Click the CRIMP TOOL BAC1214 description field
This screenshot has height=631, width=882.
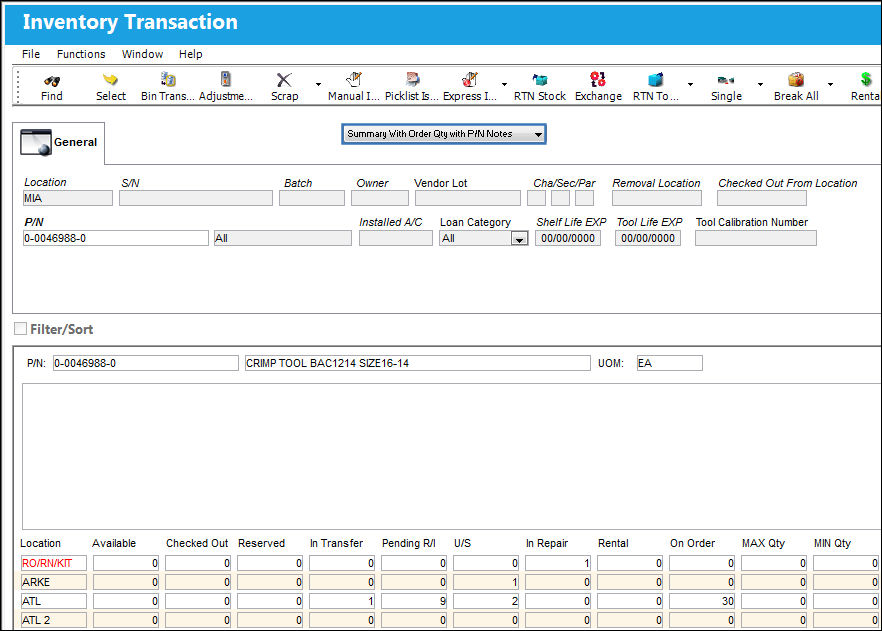coord(417,363)
